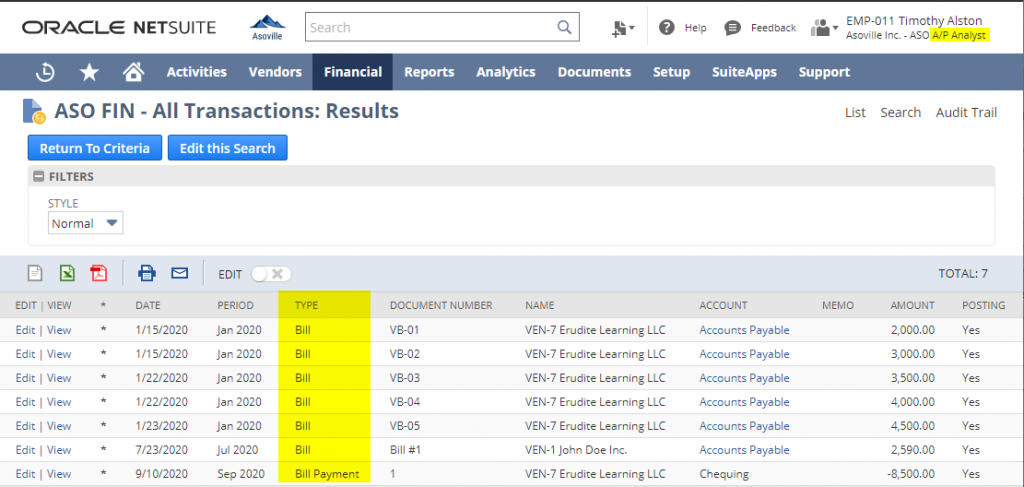Select the Chequing account cell
Screen dimensions: 1024x487
724,474
